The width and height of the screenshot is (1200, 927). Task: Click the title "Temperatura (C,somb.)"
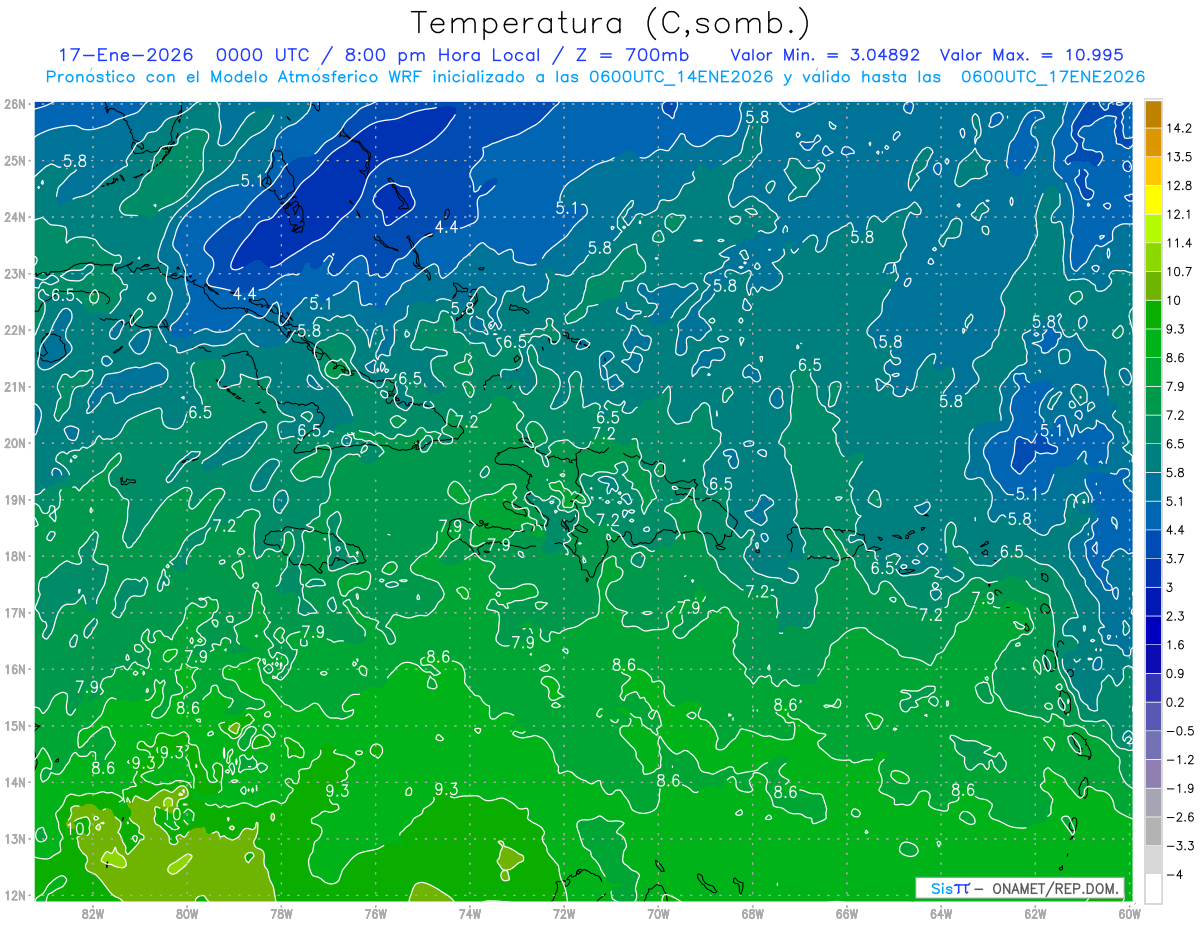611,23
